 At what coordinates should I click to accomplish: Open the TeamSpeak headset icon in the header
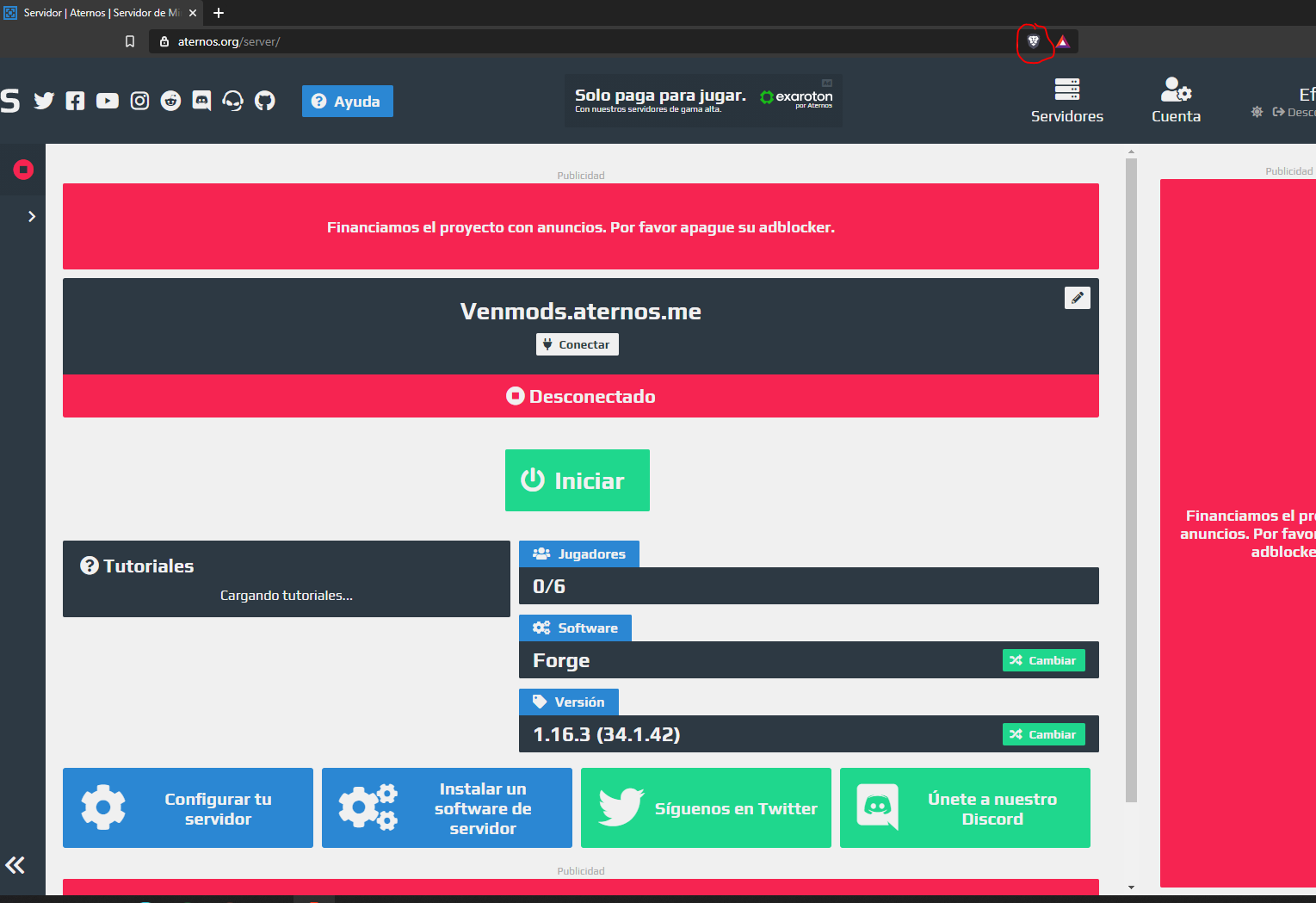pos(233,102)
